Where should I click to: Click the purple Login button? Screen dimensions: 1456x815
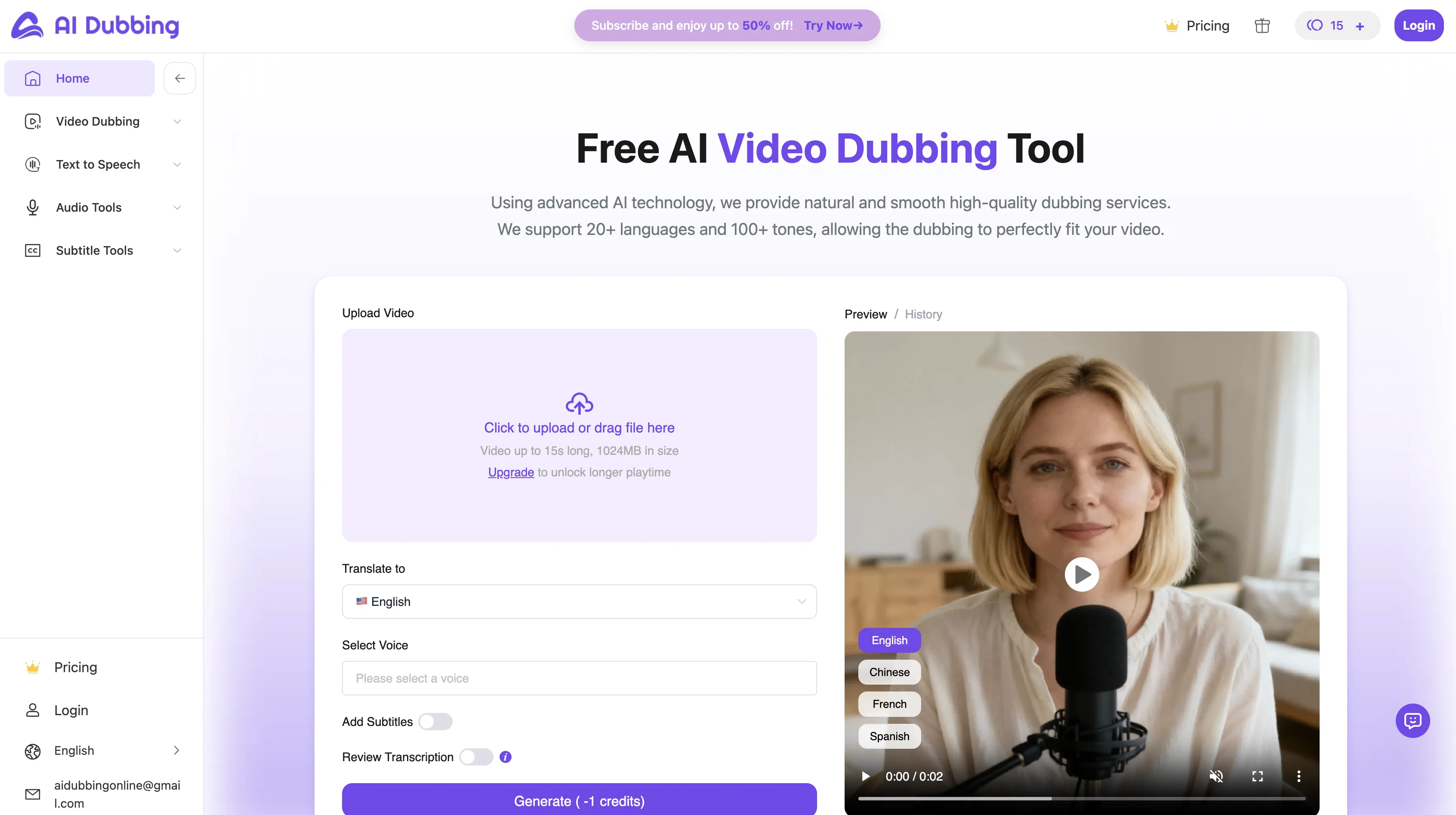1419,25
